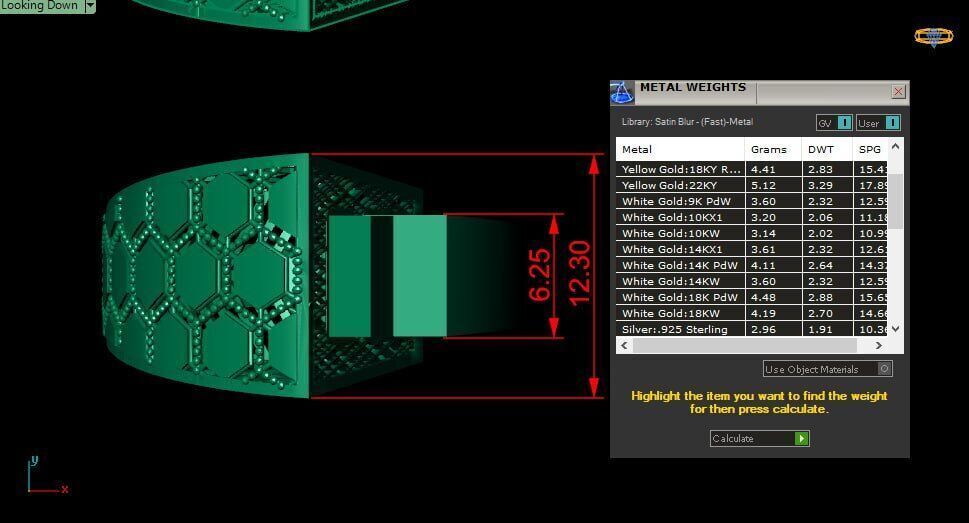Image resolution: width=969 pixels, height=523 pixels.
Task: Select the White Gold:18KW row
Action: click(x=751, y=313)
